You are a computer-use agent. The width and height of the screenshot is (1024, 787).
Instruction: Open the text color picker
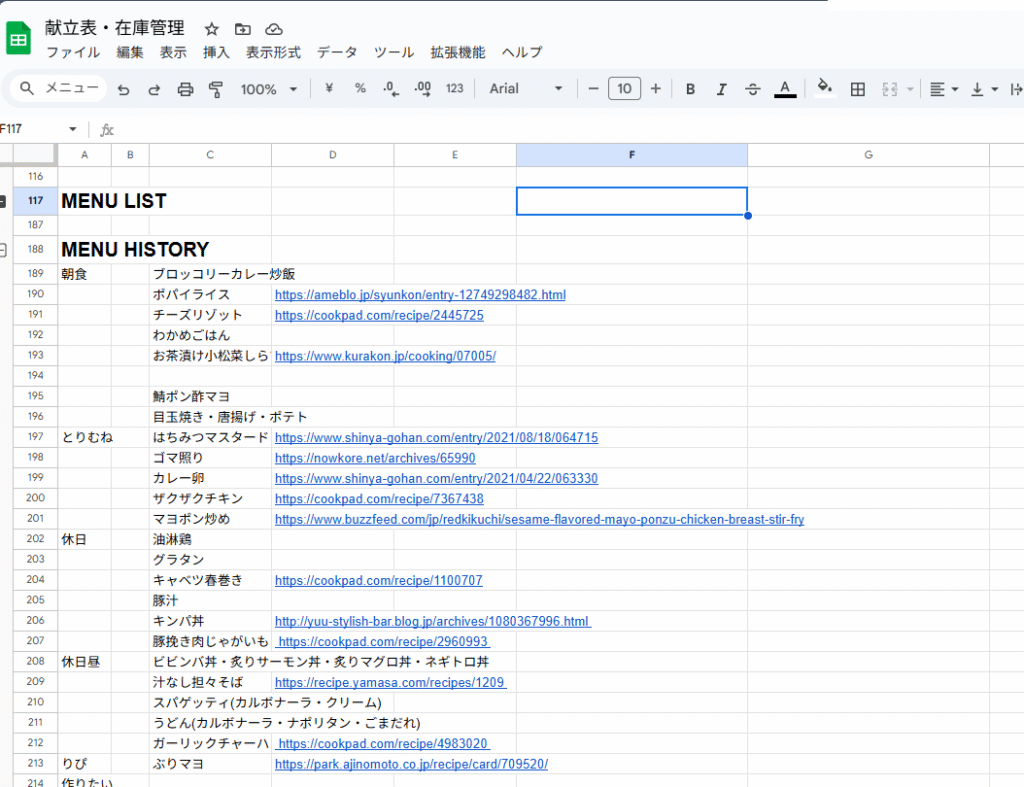click(785, 89)
